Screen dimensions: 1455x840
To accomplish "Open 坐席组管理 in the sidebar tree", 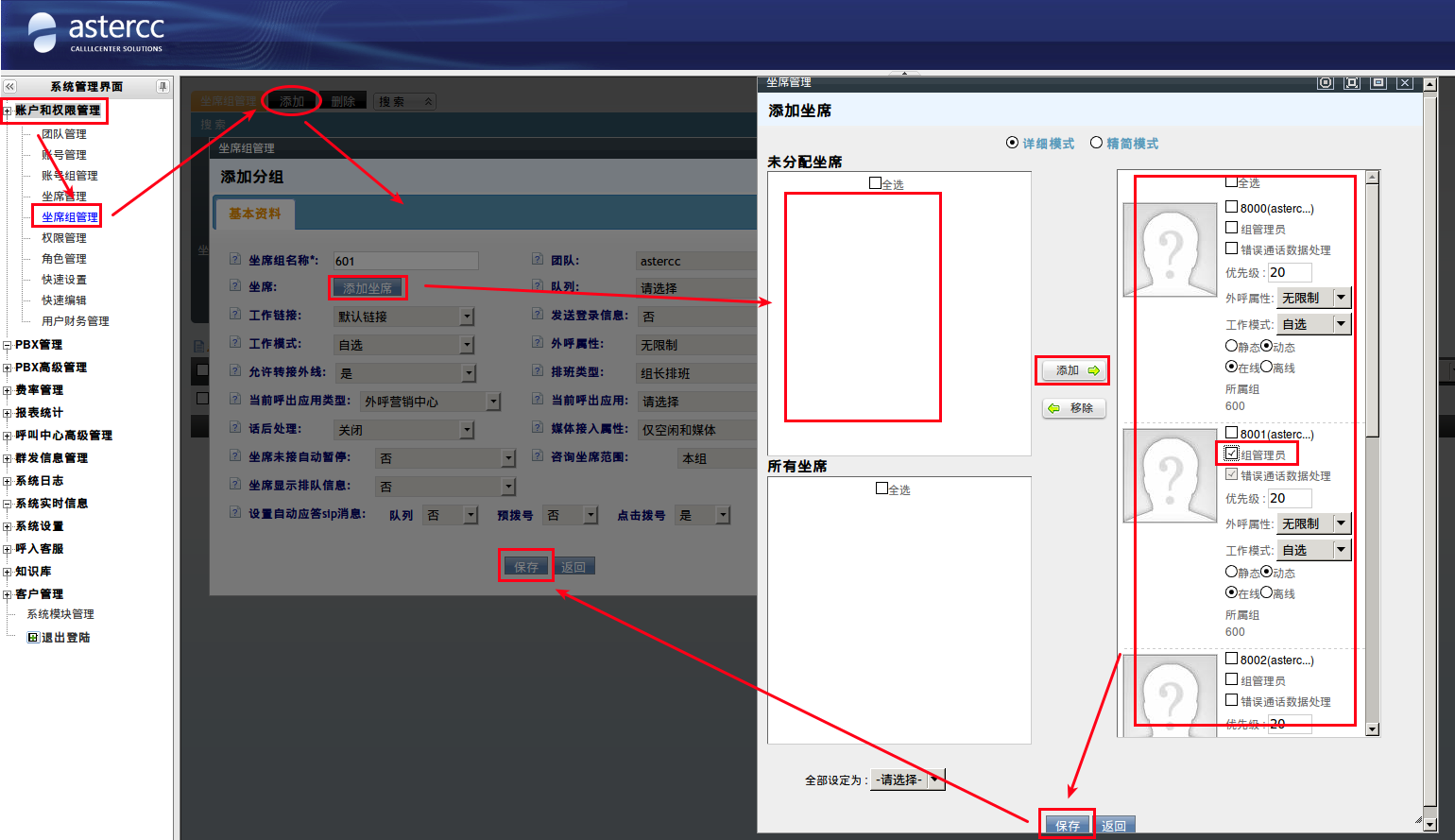I will tap(69, 217).
